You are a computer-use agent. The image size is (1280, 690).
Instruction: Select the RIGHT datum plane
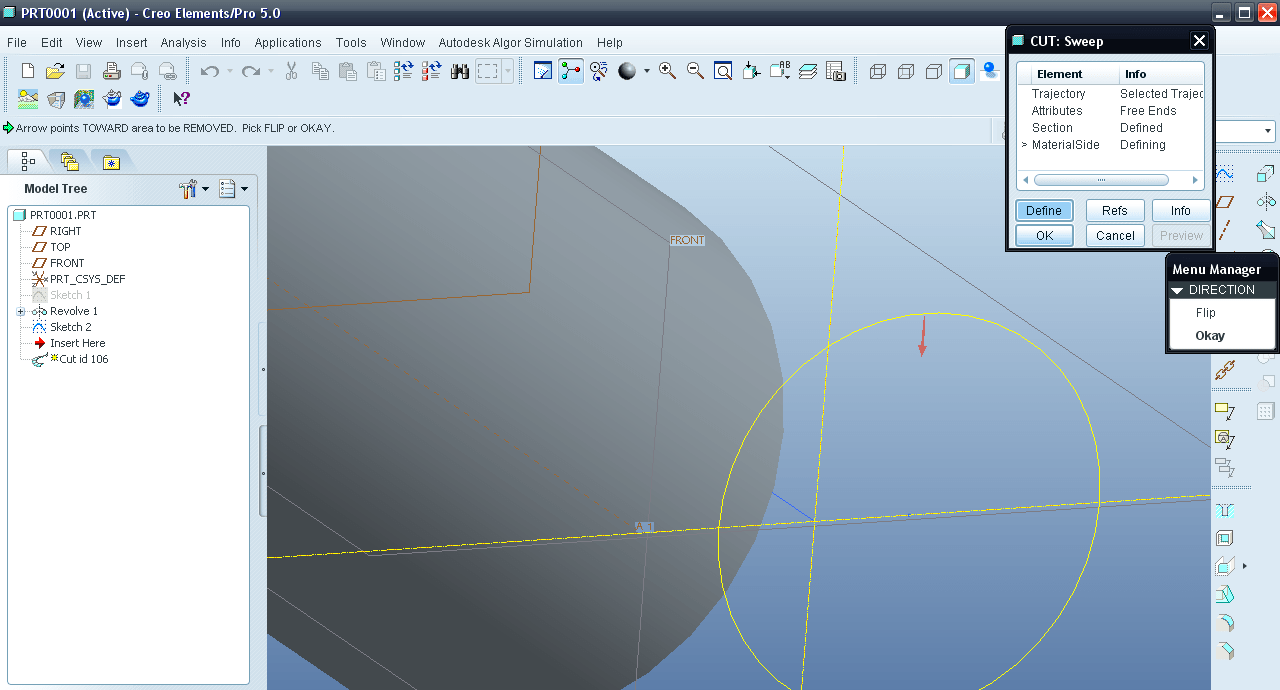(x=65, y=231)
